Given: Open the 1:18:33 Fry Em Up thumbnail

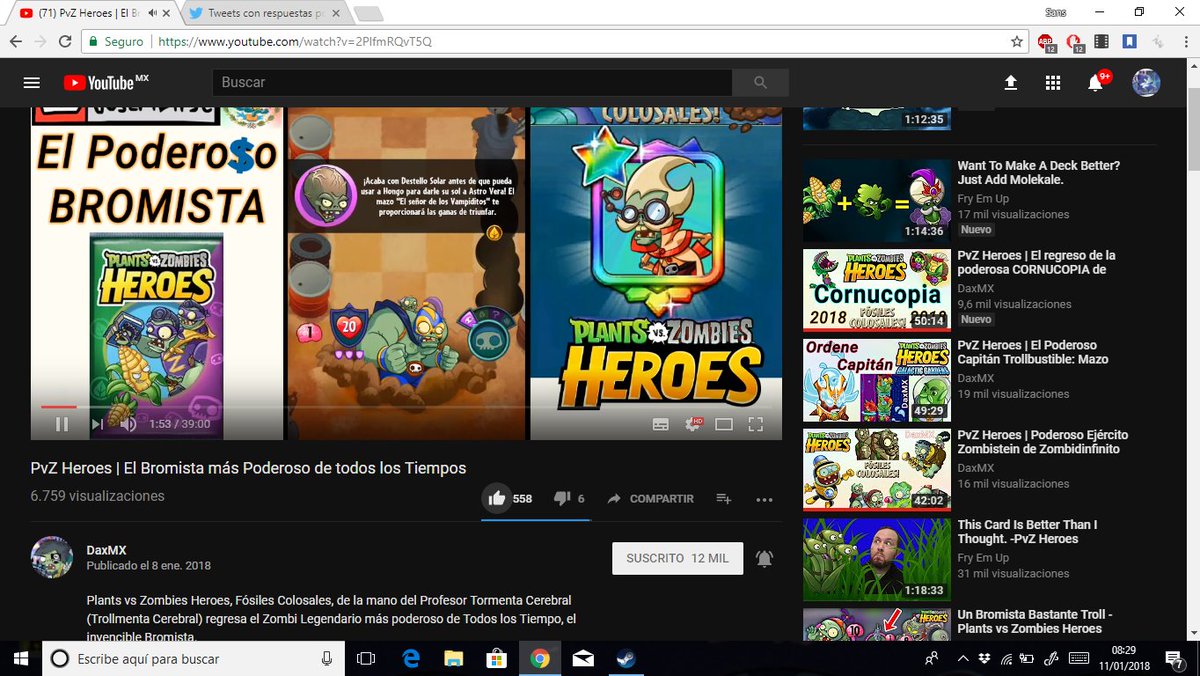Looking at the screenshot, I should pos(877,559).
